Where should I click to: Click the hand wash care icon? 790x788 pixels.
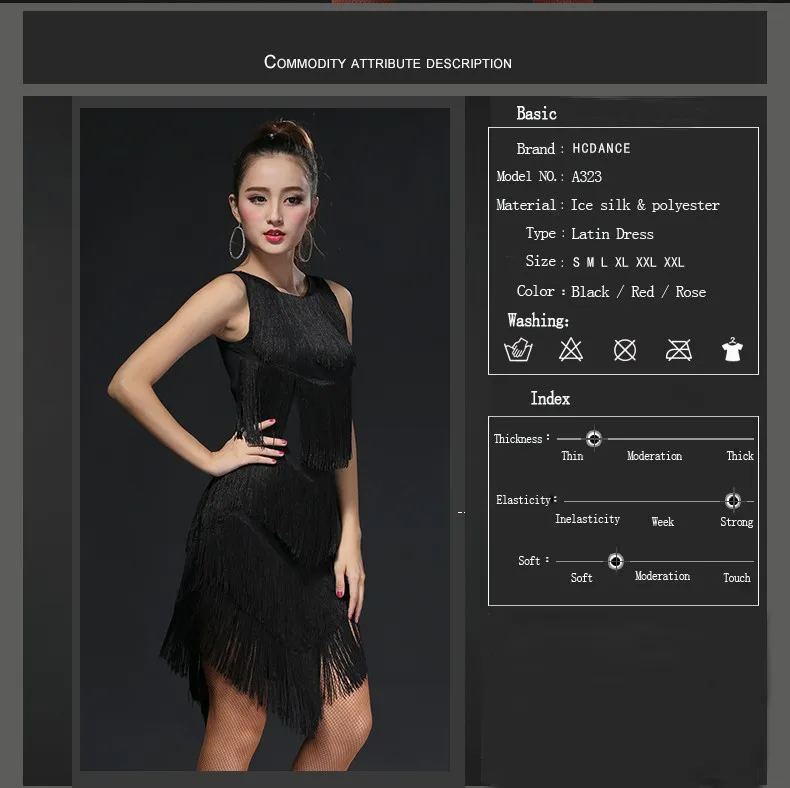518,349
